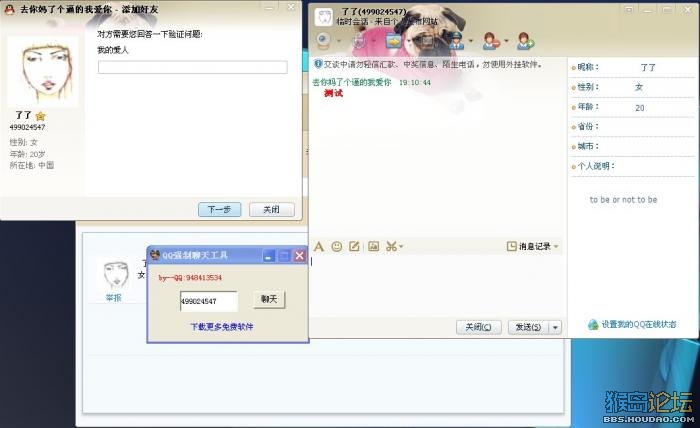This screenshot has height=428, width=700.
Task: Expand the block user icon's dropdown arrow
Action: pos(506,41)
